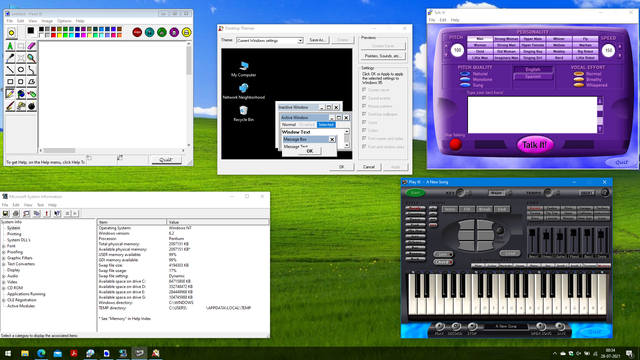Click the Talk It! pink button
The height and width of the screenshot is (360, 640).
[x=535, y=145]
